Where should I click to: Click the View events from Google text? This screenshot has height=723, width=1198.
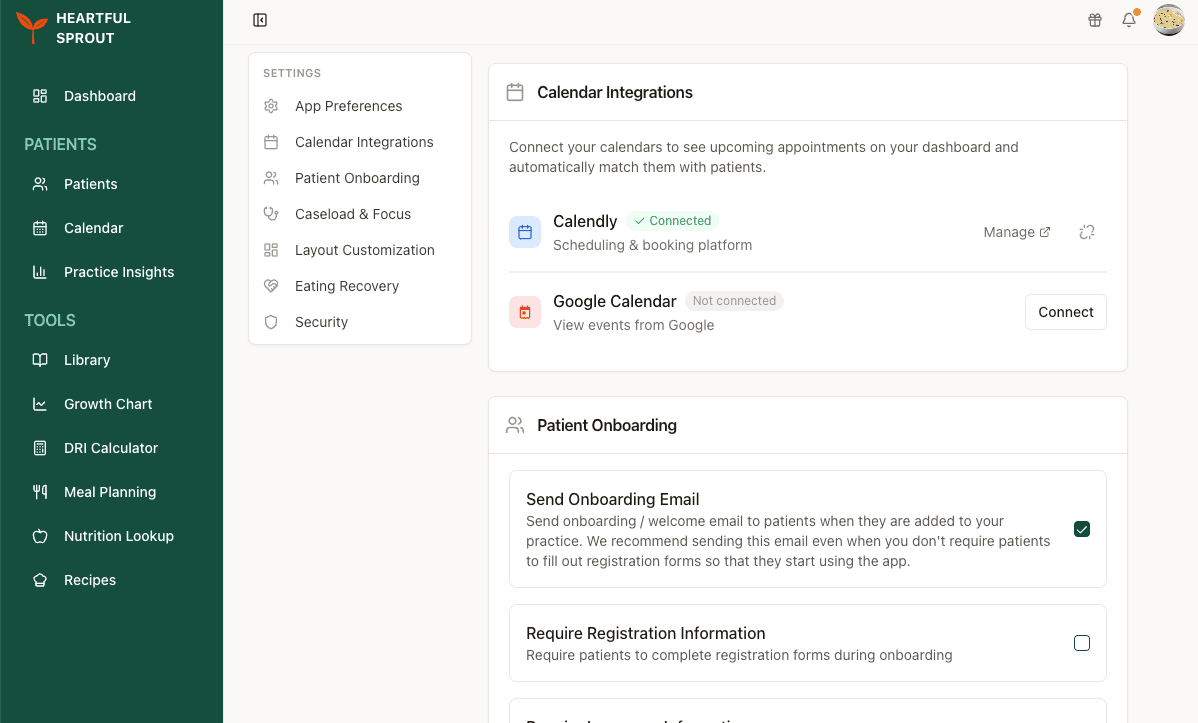pyautogui.click(x=633, y=326)
